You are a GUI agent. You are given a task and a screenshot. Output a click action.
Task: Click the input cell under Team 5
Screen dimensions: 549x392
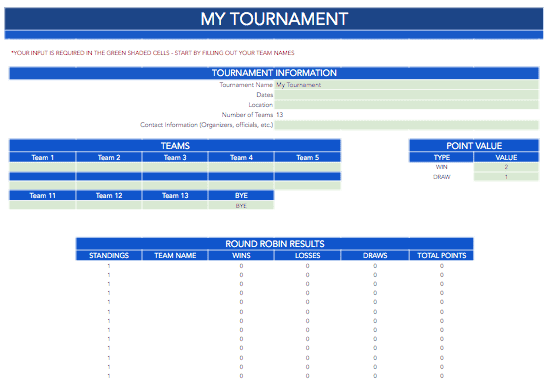point(307,167)
